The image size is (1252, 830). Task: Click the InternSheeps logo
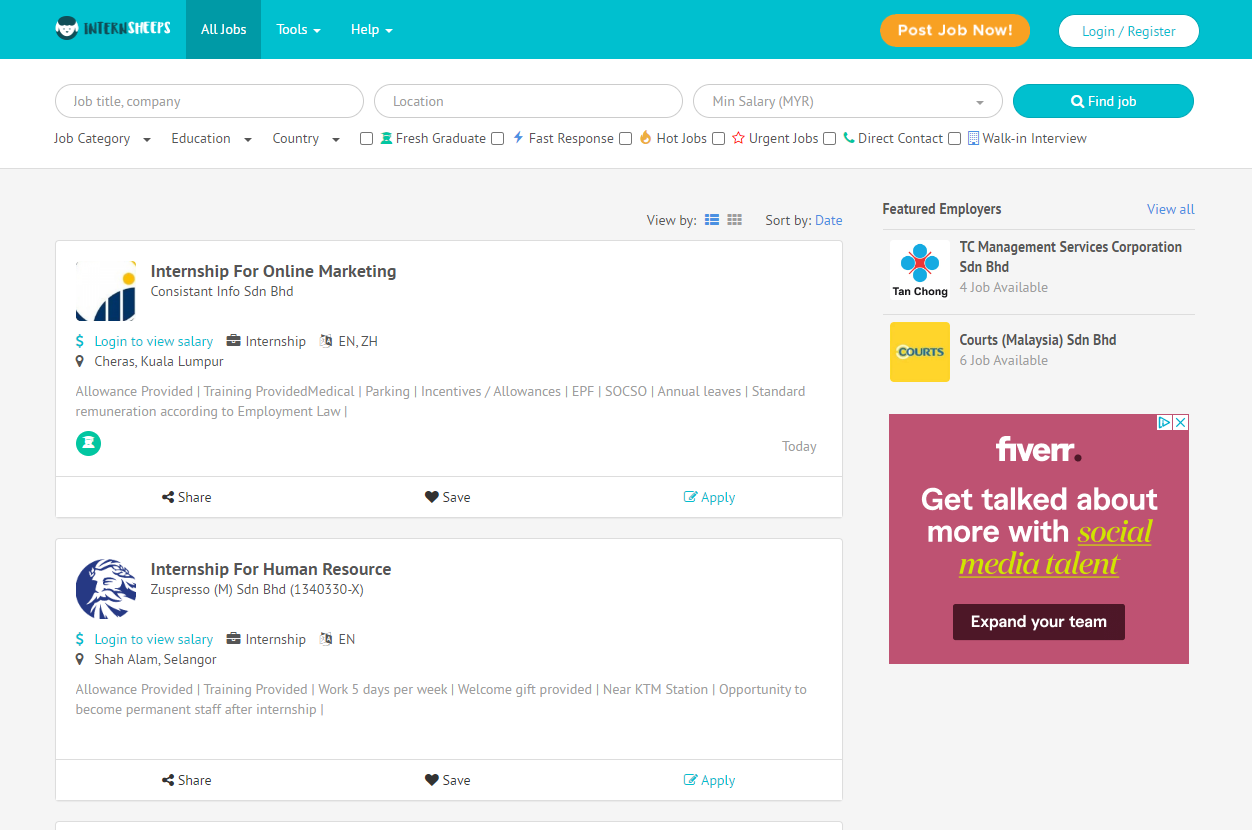coord(113,29)
